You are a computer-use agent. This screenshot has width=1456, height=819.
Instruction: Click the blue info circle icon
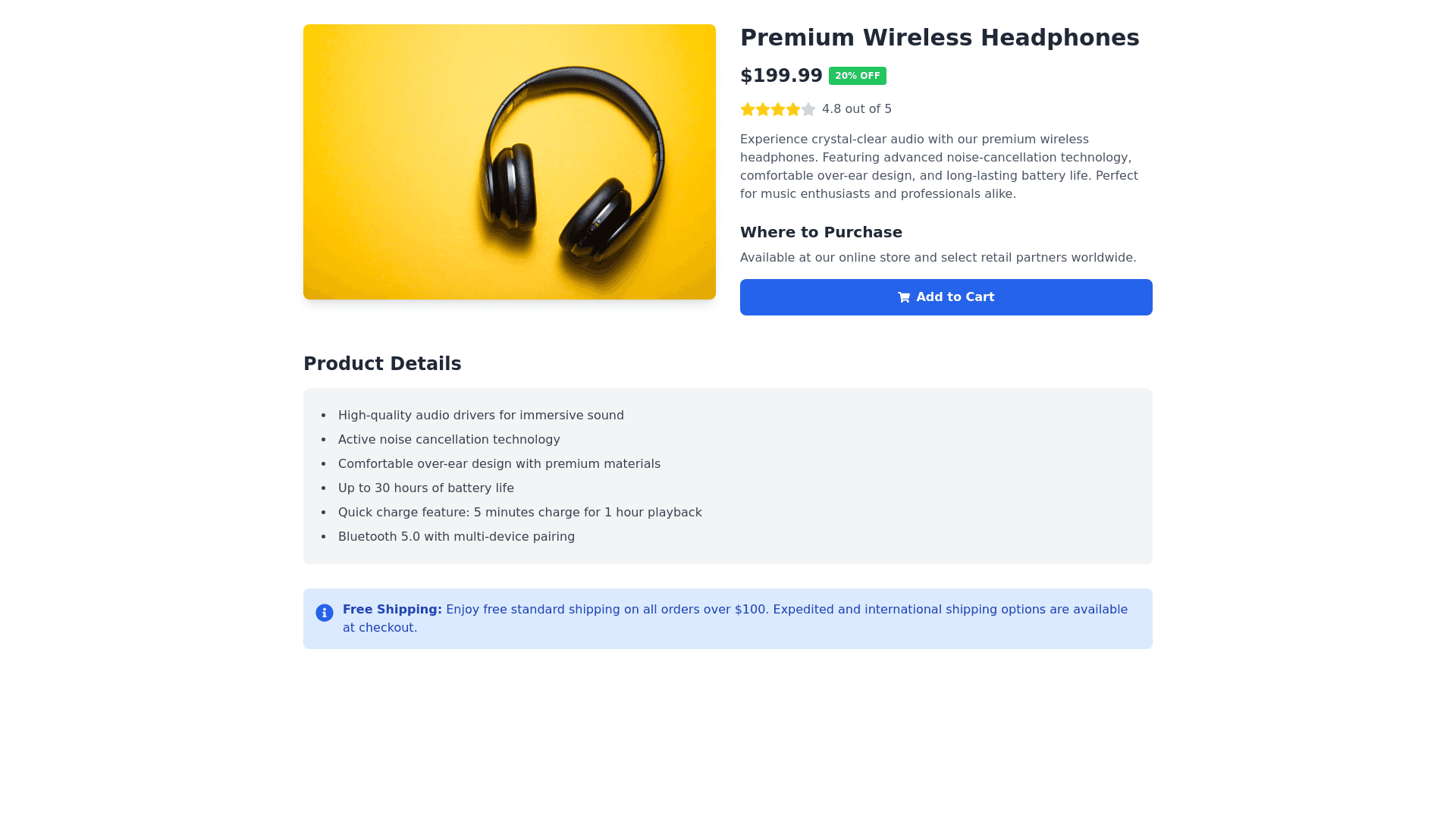tap(325, 613)
